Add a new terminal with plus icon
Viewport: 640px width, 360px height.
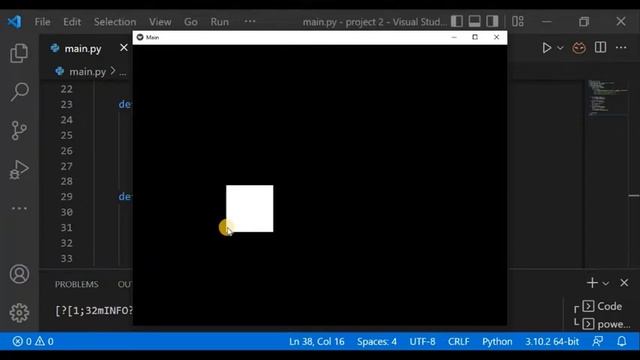(x=592, y=282)
